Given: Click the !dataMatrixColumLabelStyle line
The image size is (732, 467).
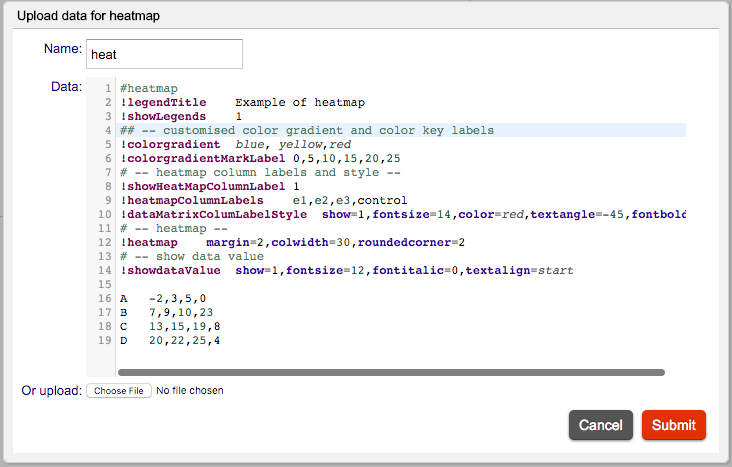Looking at the screenshot, I should tap(402, 214).
